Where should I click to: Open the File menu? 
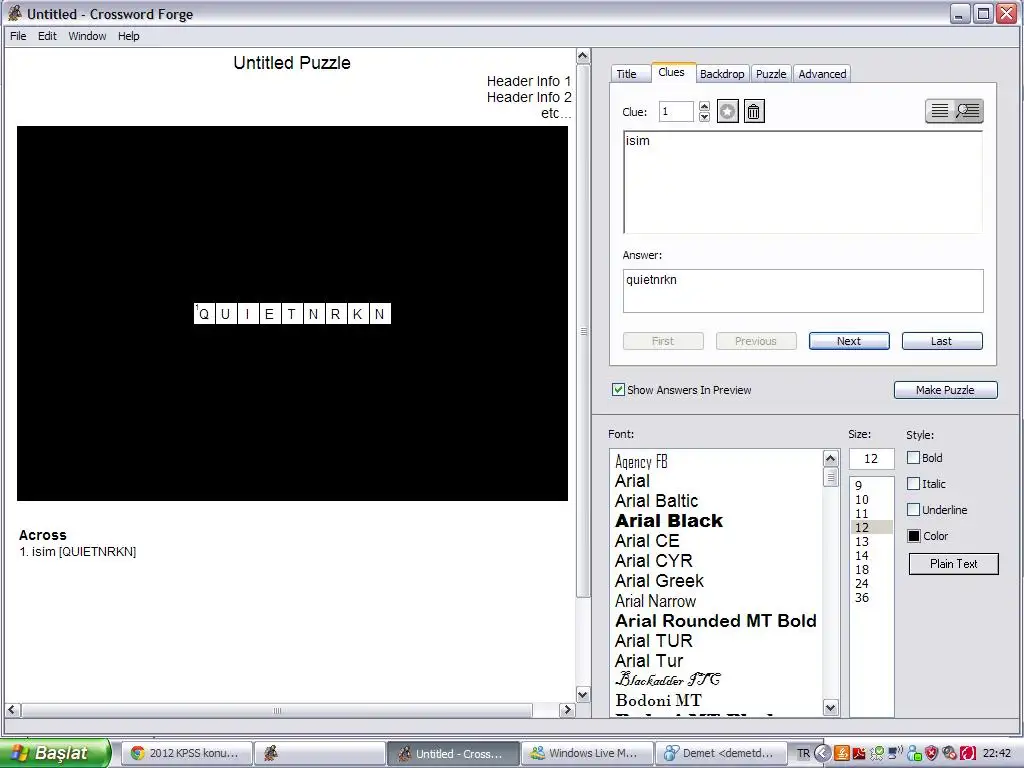click(18, 36)
